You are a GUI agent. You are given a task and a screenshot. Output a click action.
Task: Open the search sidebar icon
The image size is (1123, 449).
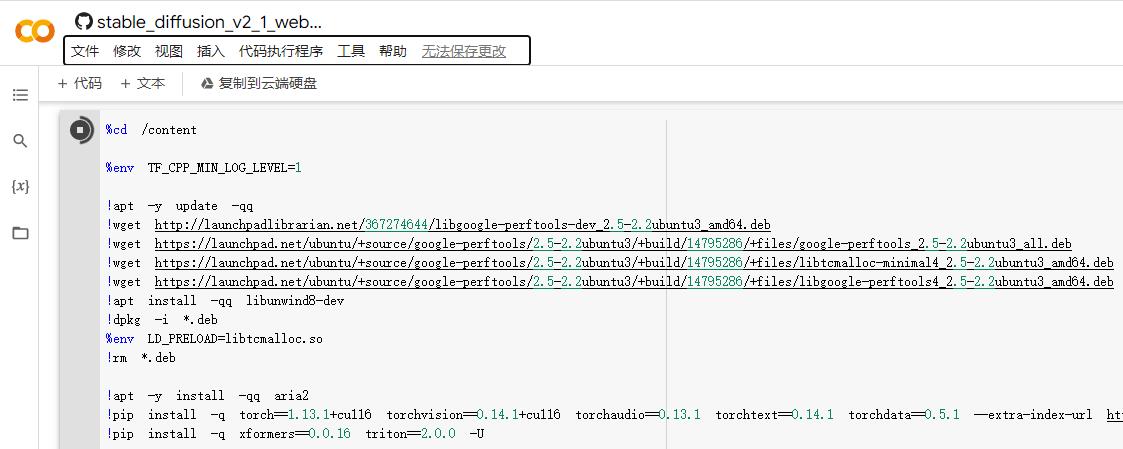pyautogui.click(x=20, y=141)
